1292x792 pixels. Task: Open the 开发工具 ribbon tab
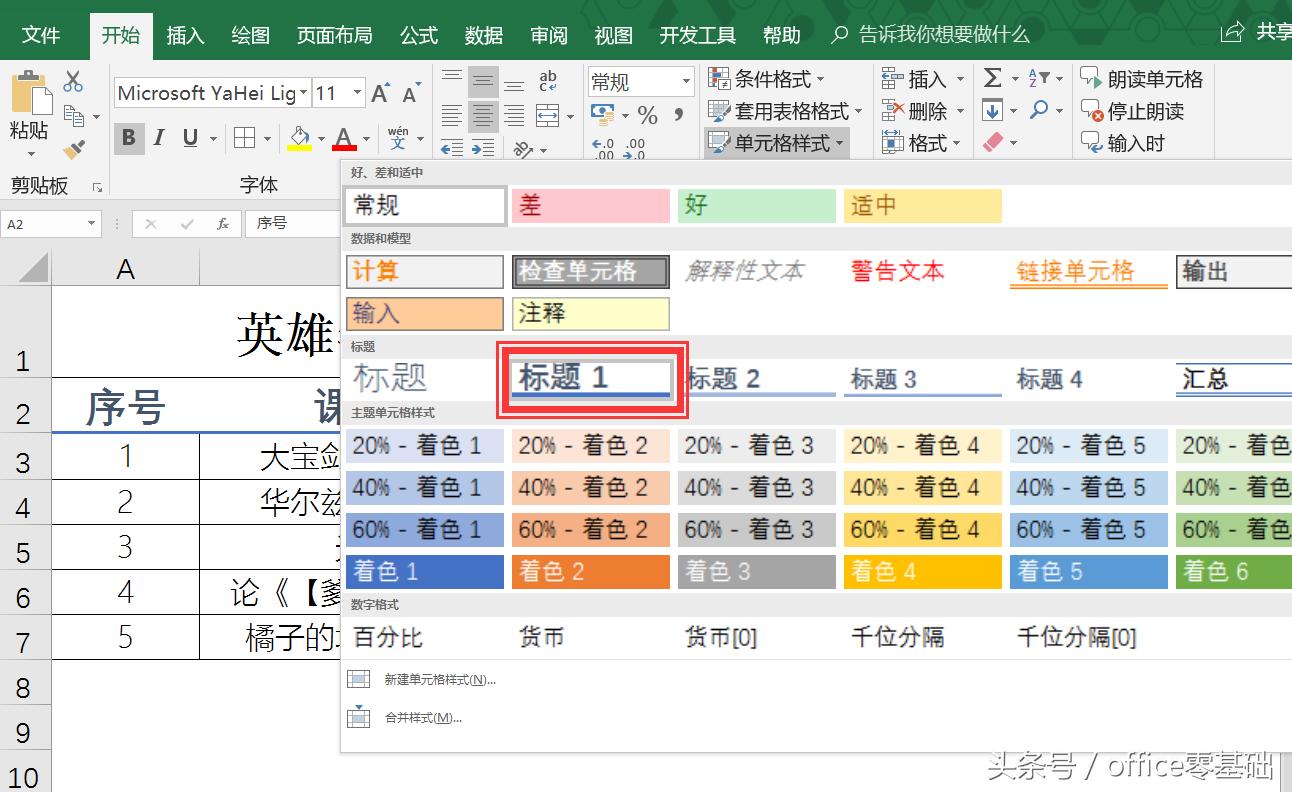[697, 35]
